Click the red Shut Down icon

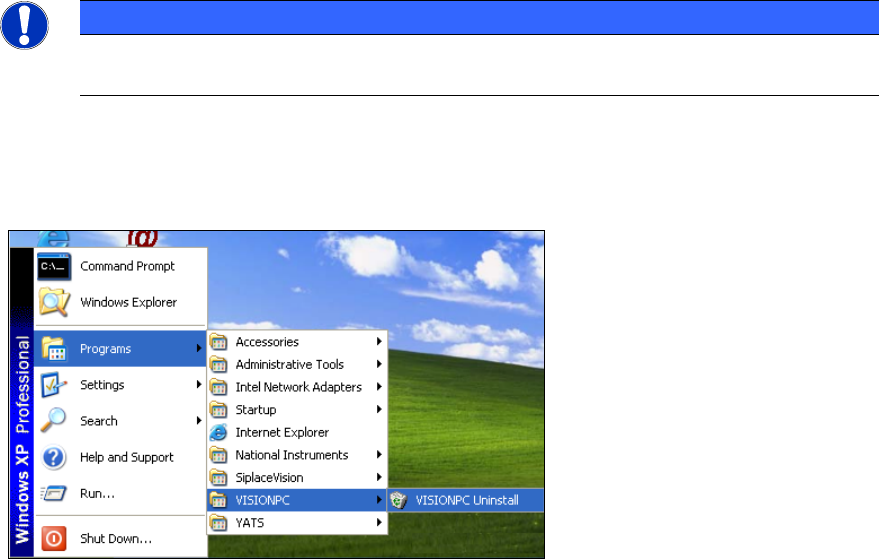pos(54,538)
